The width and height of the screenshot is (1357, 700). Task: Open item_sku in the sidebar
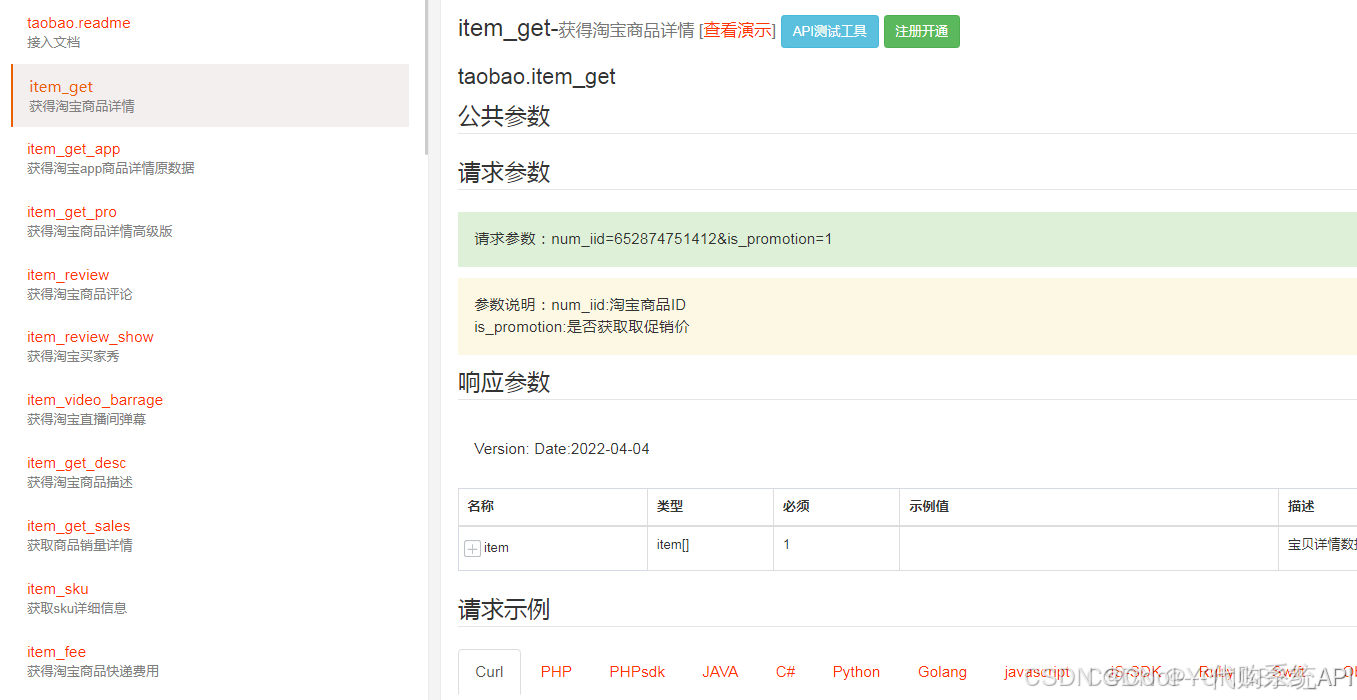[58, 589]
